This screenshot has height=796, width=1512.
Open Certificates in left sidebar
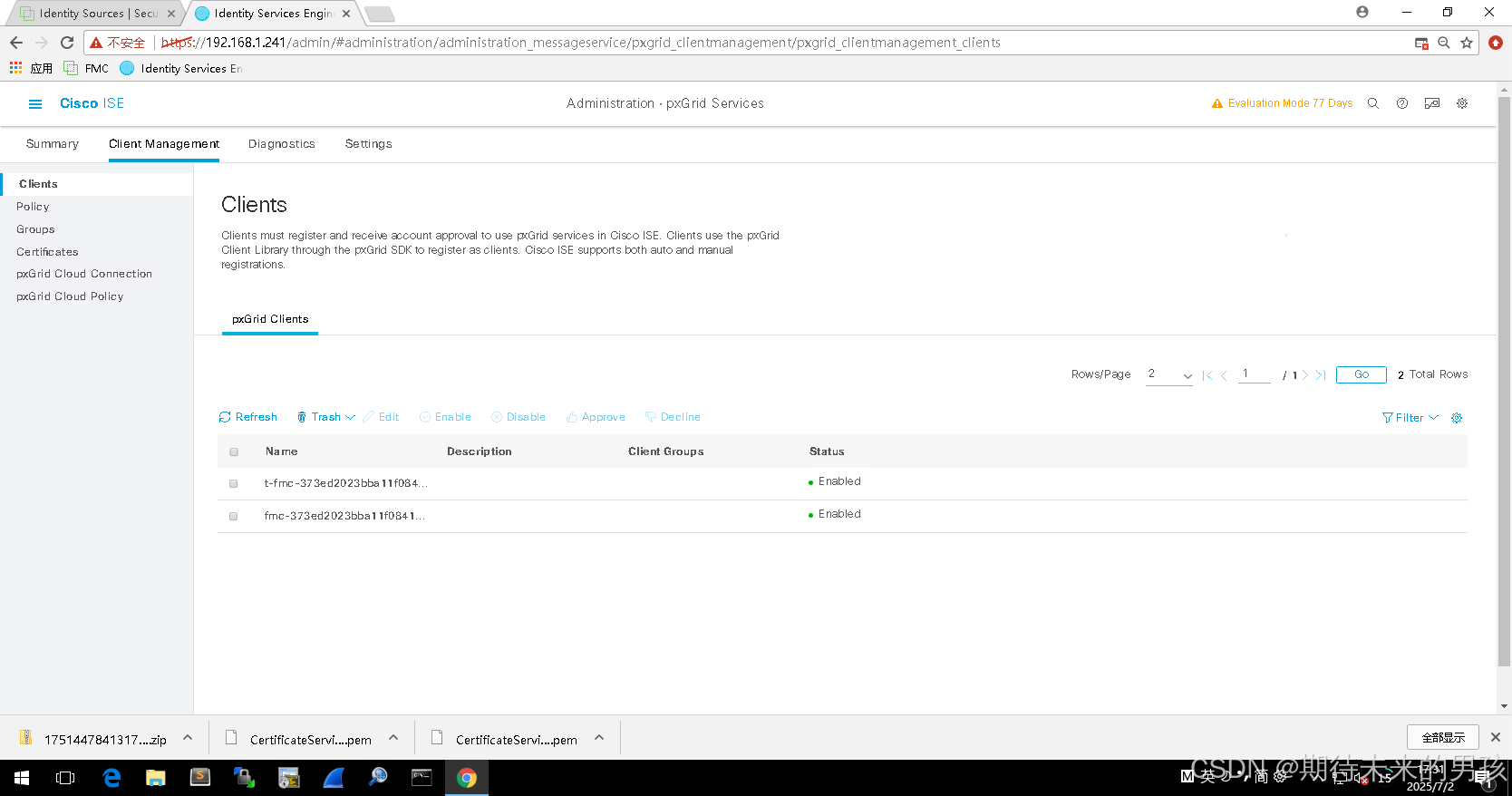(x=47, y=252)
